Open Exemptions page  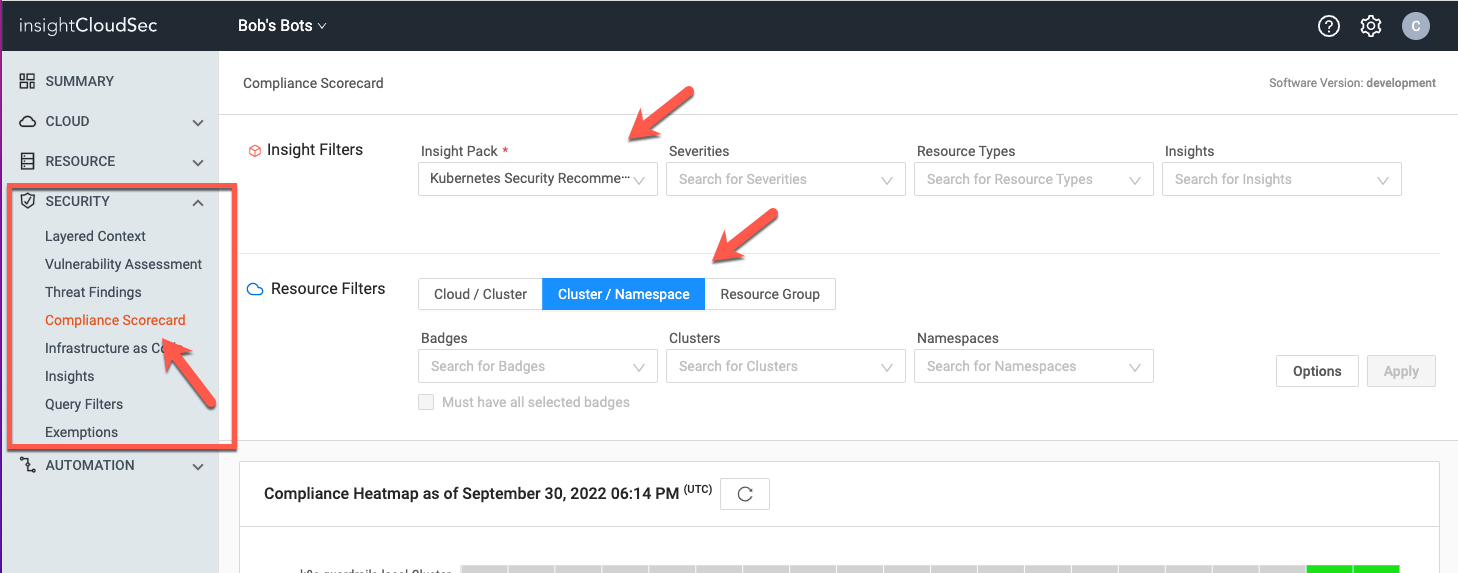tap(81, 432)
